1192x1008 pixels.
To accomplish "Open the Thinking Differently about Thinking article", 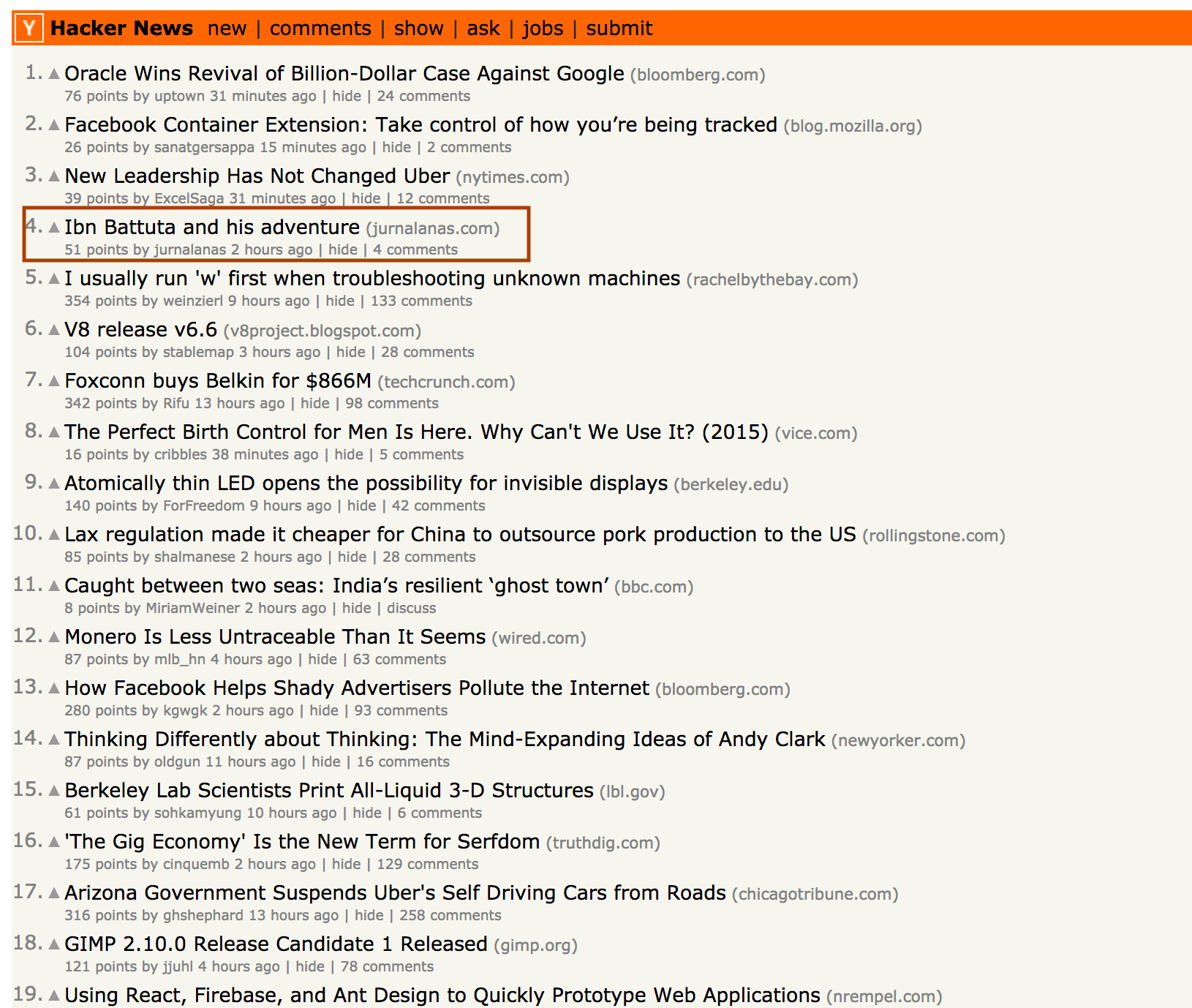I will coord(445,739).
